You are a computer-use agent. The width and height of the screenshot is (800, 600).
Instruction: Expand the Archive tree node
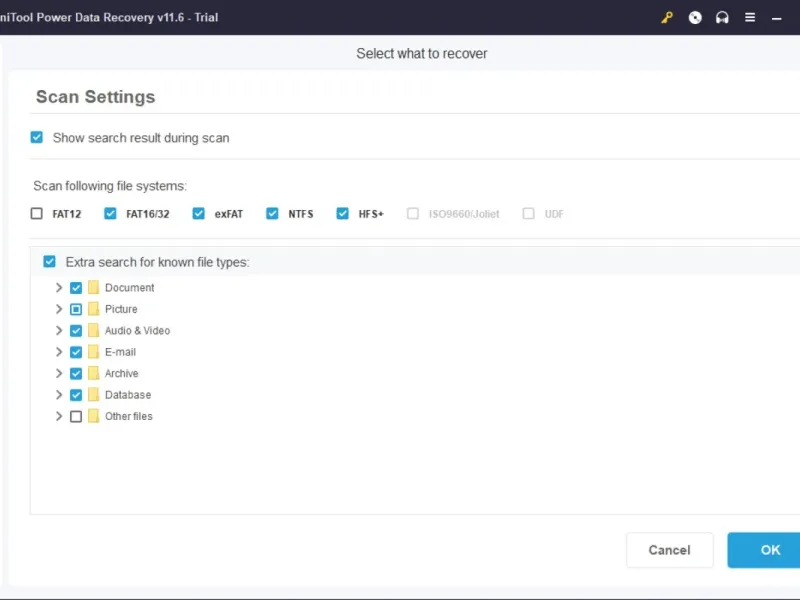tap(59, 373)
